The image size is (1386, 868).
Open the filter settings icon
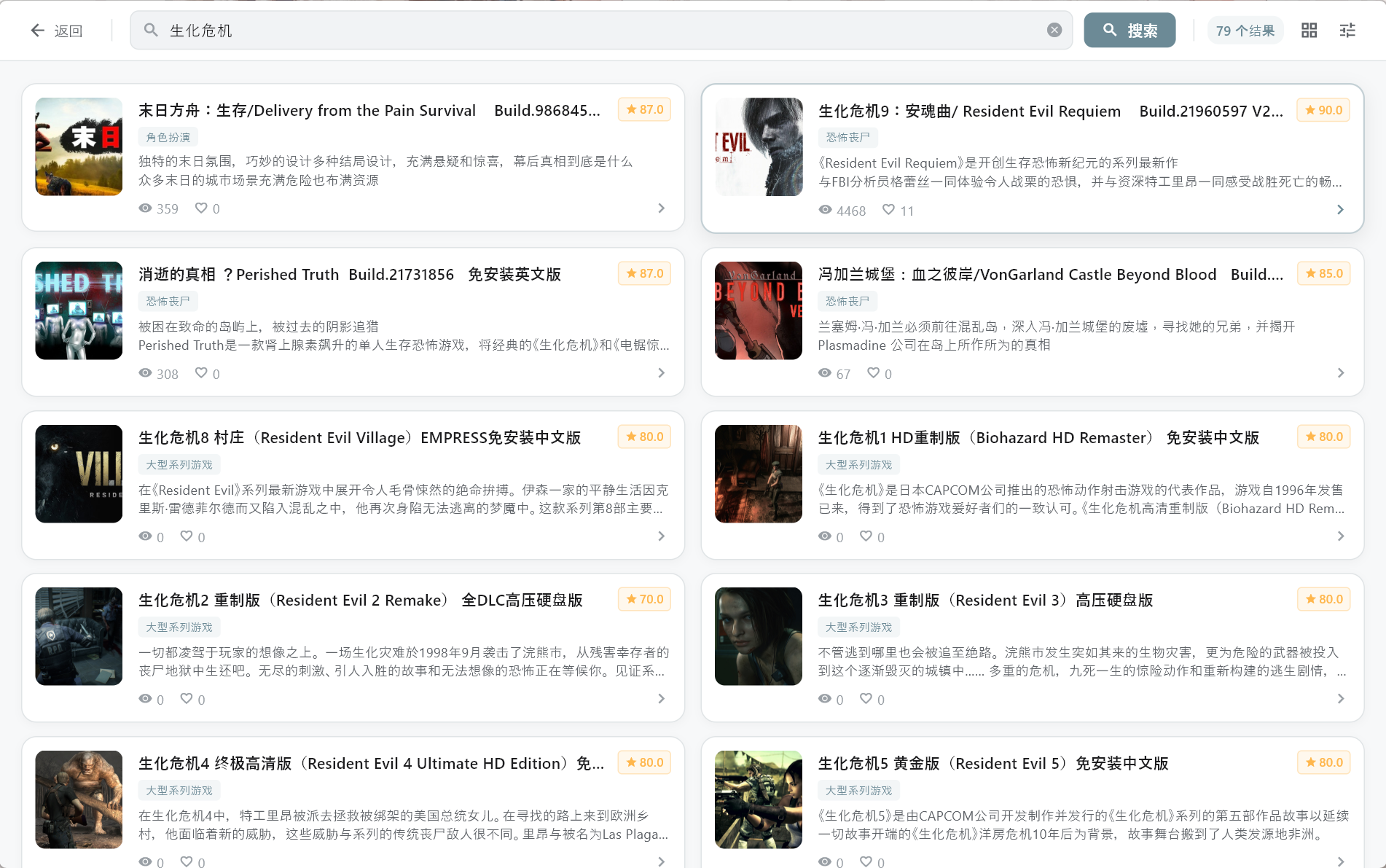[x=1347, y=30]
